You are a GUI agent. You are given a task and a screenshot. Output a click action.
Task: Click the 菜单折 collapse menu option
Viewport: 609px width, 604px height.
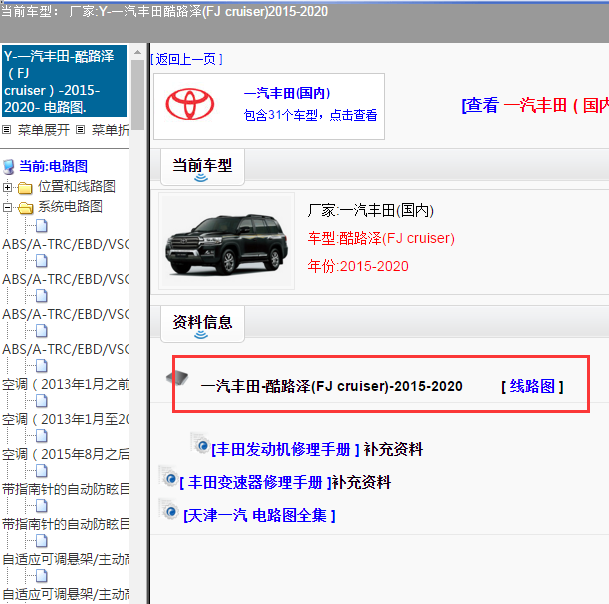tap(110, 130)
